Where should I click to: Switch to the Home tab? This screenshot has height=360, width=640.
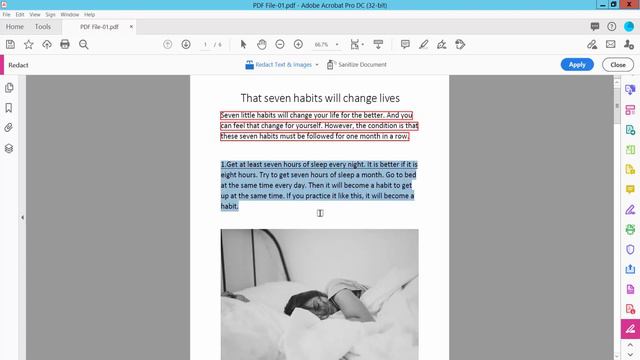click(x=15, y=27)
